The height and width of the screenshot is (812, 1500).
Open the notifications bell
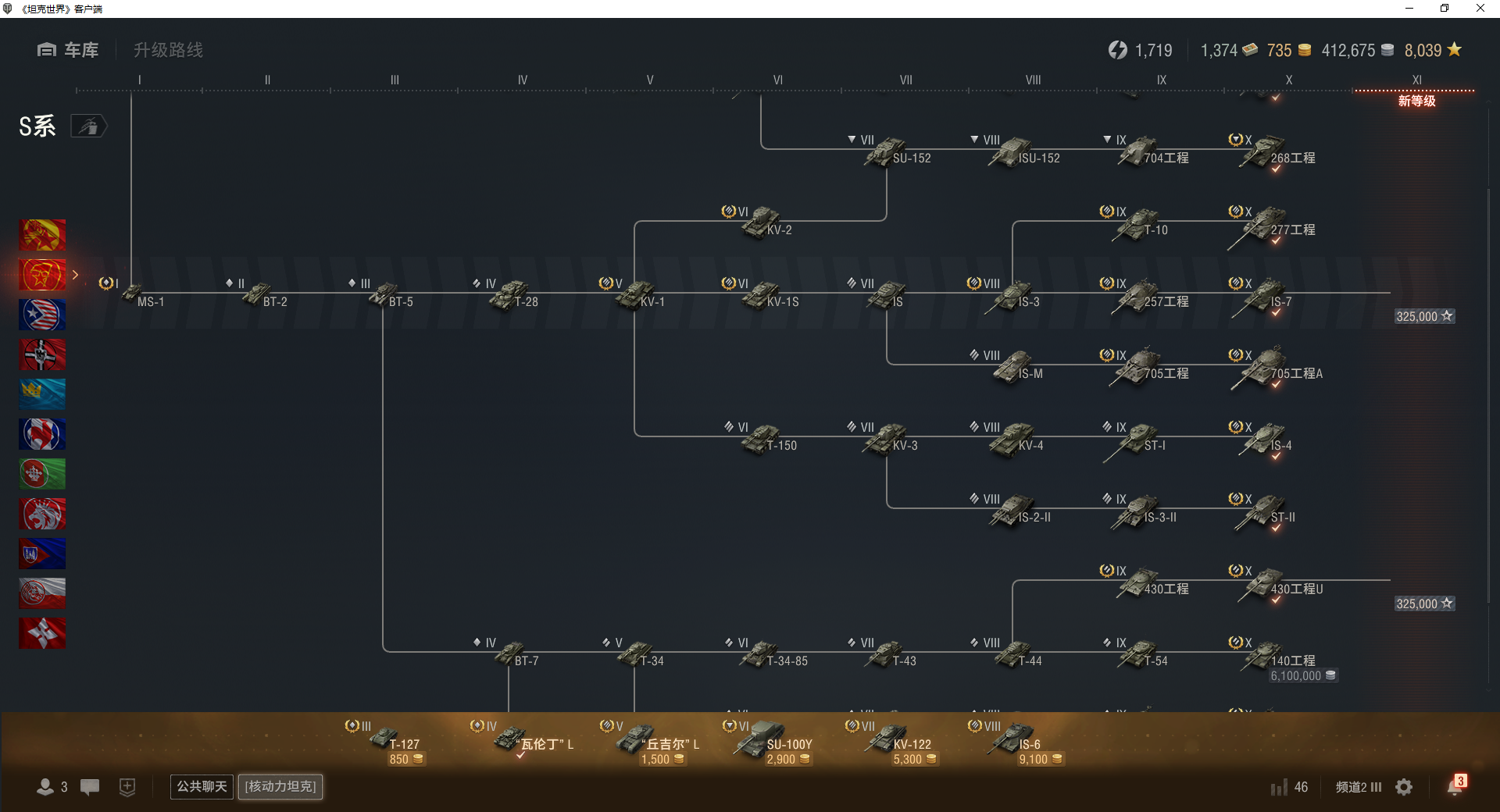pos(1455,786)
